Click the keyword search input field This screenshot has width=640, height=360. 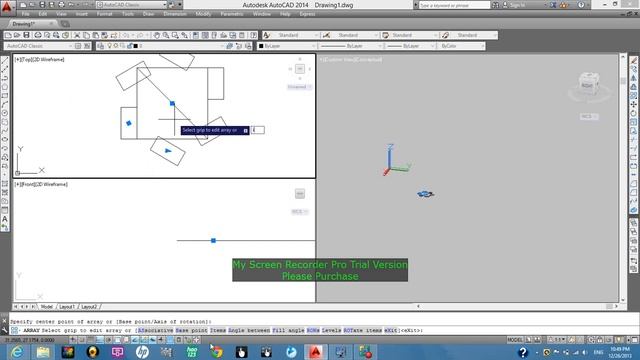454,5
